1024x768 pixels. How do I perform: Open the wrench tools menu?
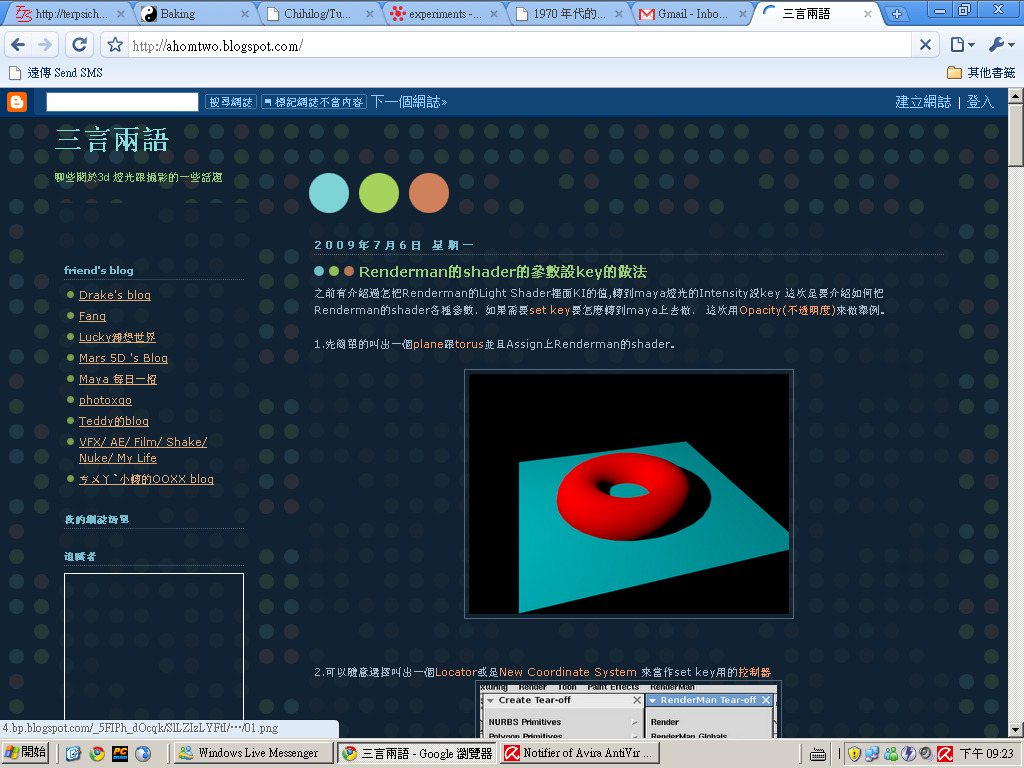coord(1001,44)
